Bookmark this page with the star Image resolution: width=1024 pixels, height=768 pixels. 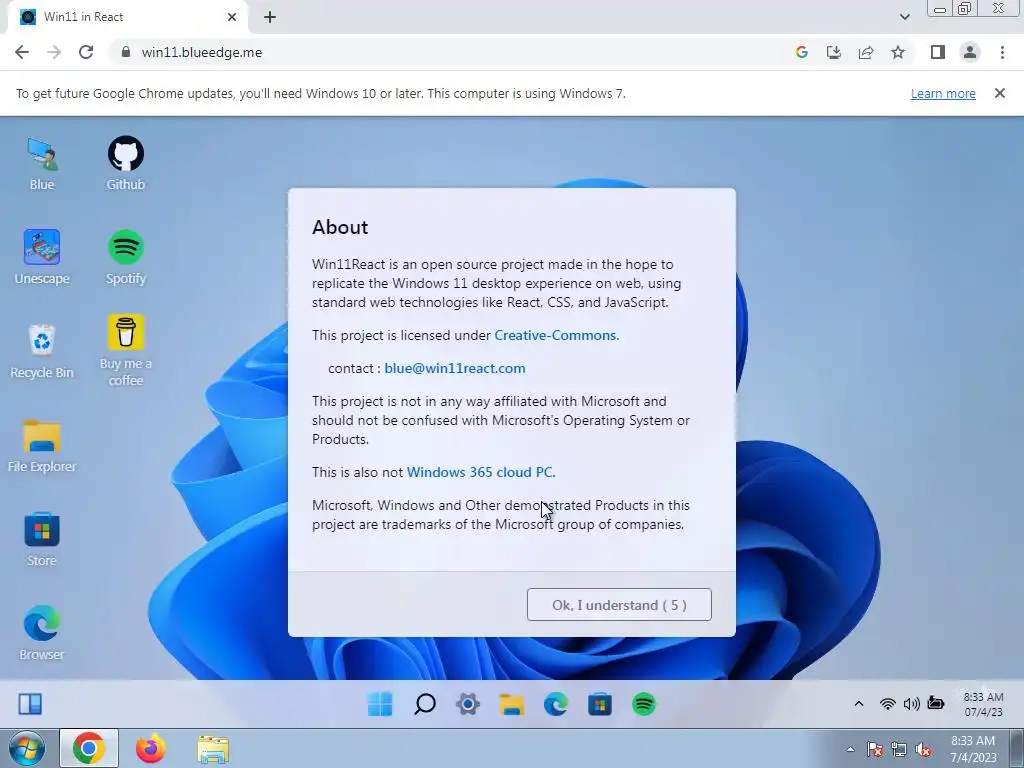[x=898, y=52]
